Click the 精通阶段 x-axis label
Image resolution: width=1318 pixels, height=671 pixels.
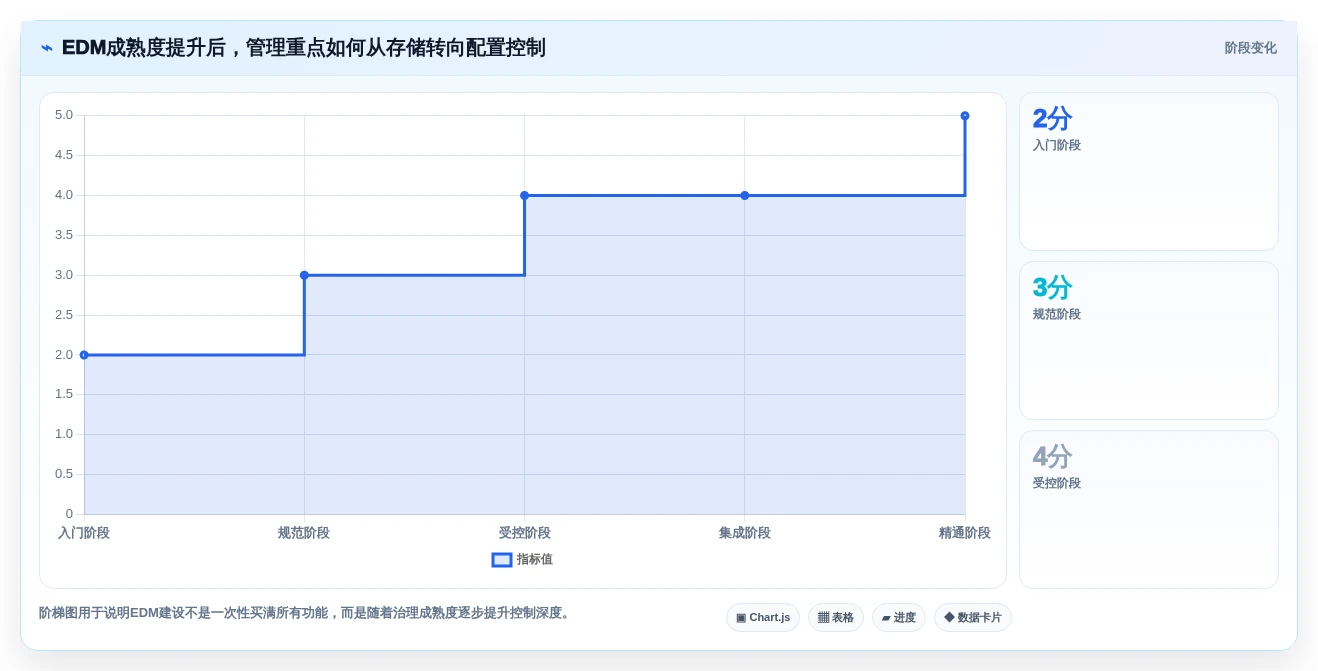[964, 533]
